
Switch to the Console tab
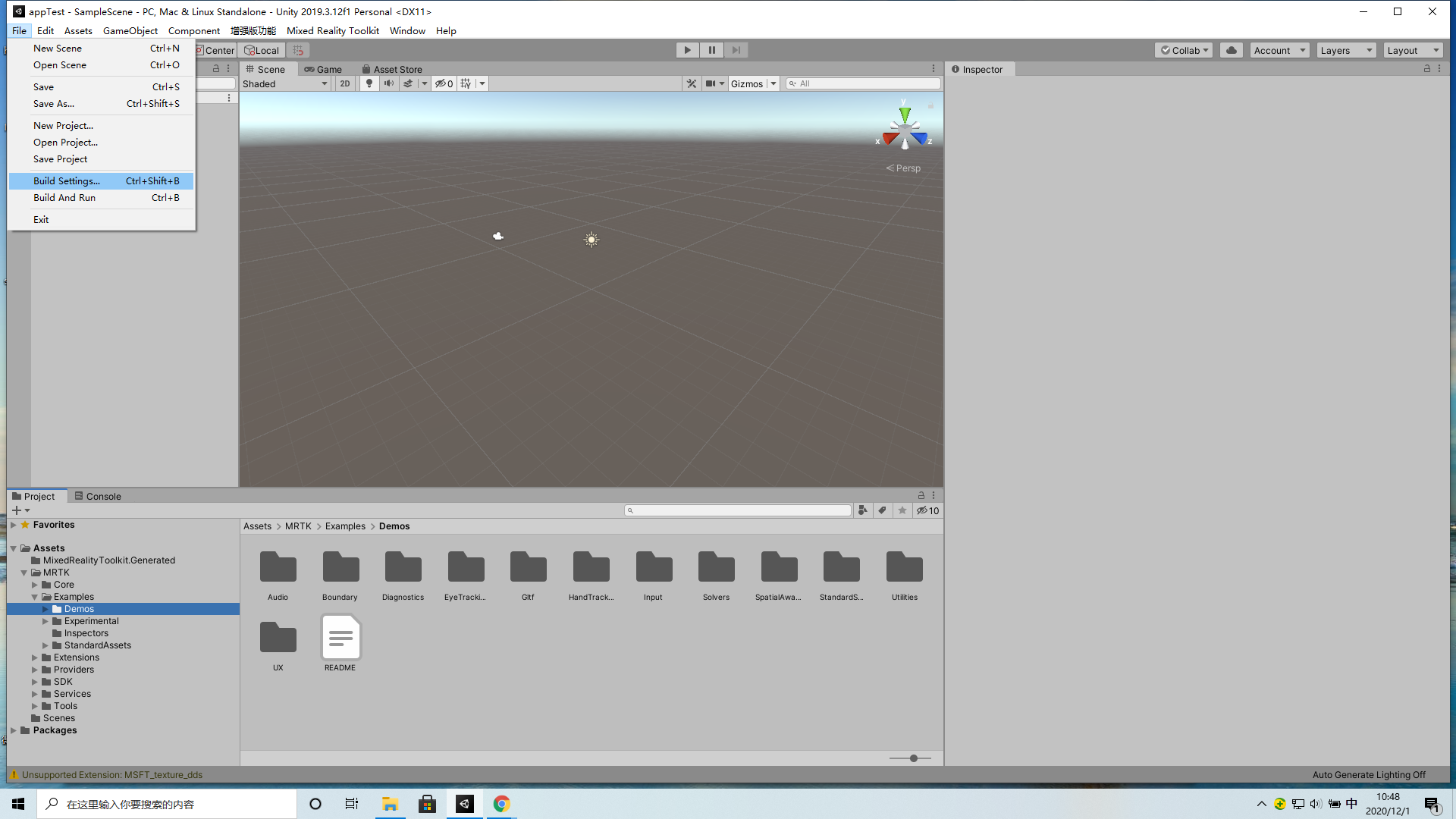pos(102,496)
